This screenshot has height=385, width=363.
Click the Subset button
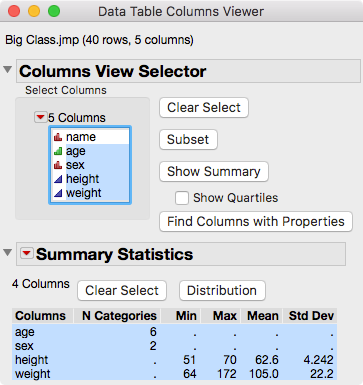tap(188, 139)
